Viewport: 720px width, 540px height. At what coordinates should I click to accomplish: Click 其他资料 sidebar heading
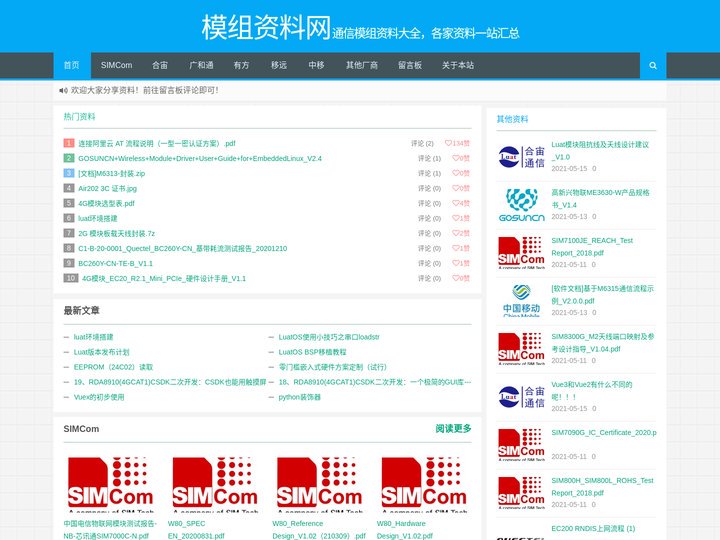coord(512,119)
